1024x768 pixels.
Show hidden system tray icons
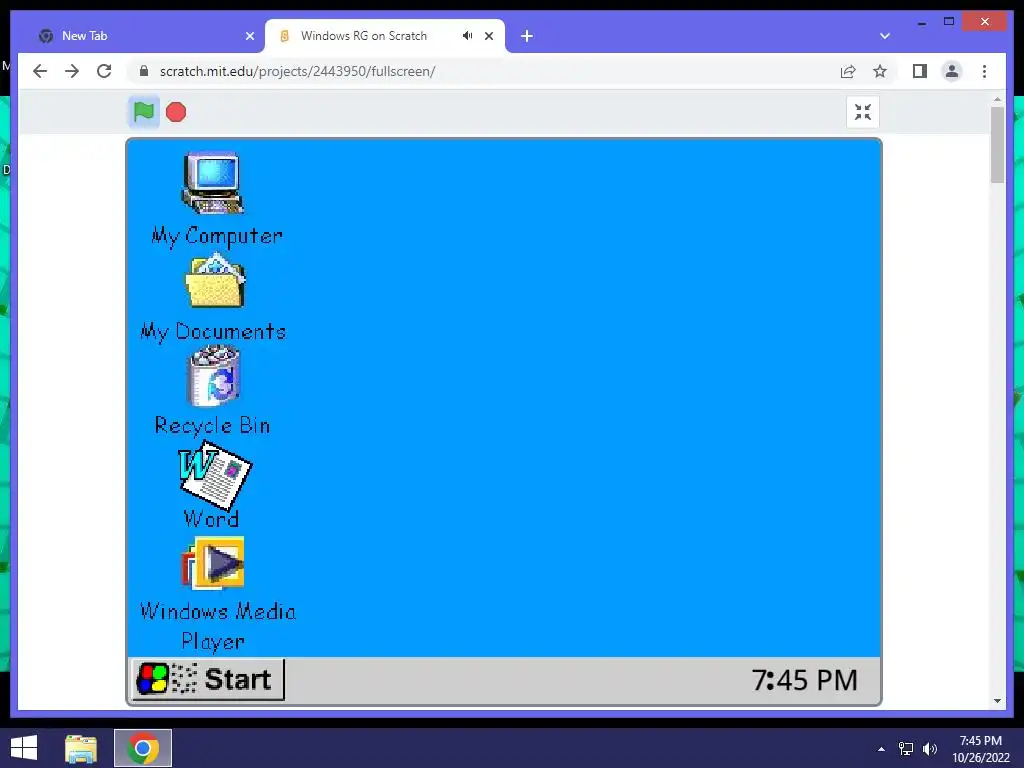881,748
